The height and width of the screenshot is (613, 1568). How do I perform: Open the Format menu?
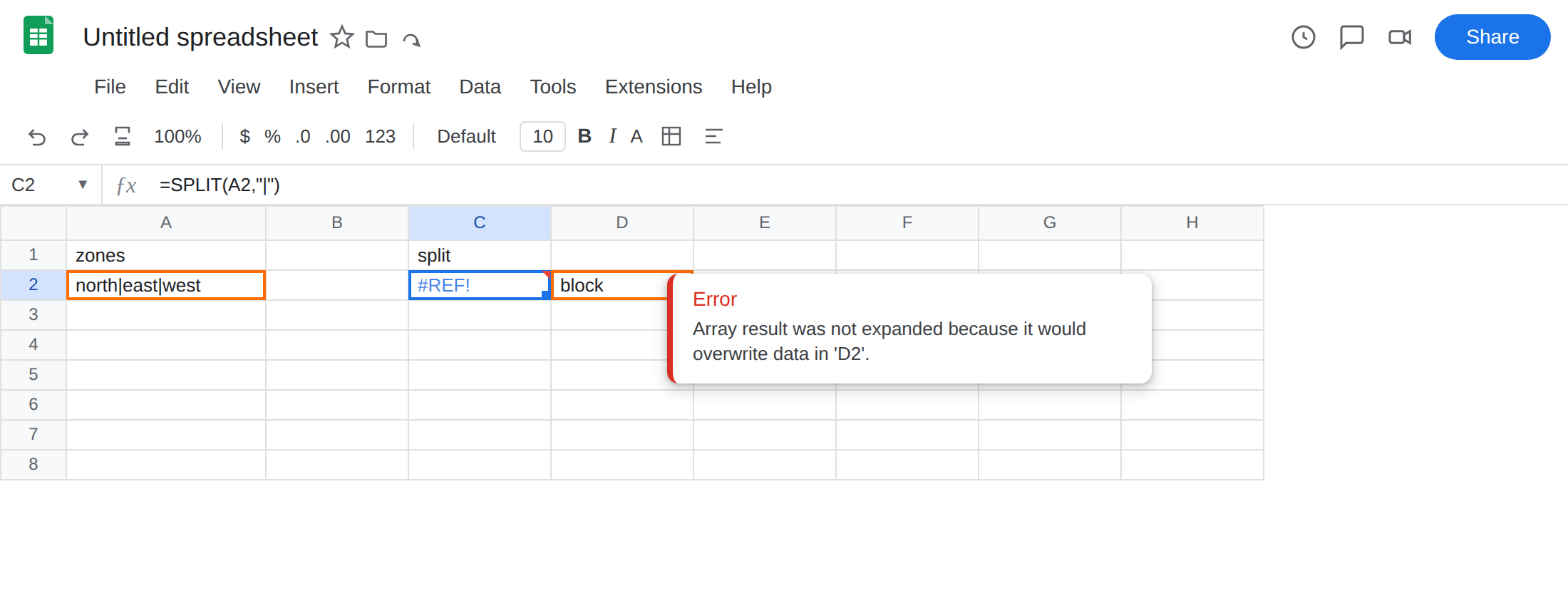coord(399,87)
